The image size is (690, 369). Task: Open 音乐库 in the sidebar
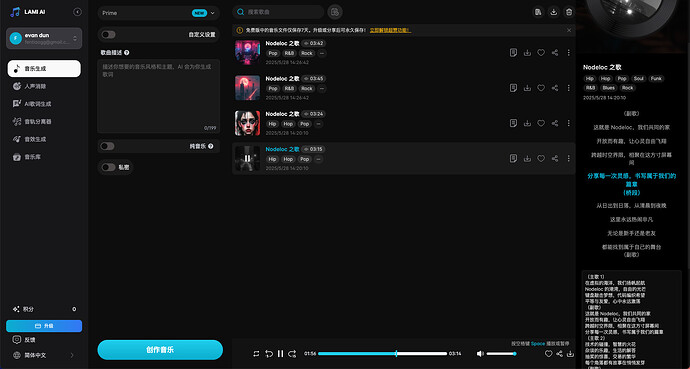[x=44, y=157]
